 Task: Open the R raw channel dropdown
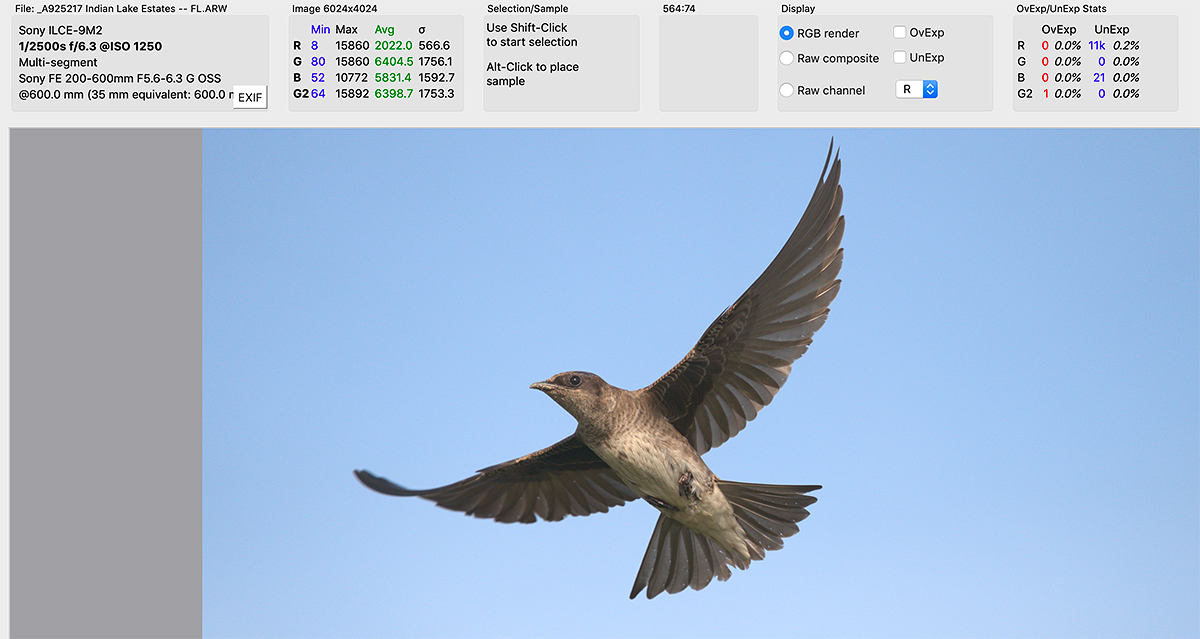click(916, 90)
